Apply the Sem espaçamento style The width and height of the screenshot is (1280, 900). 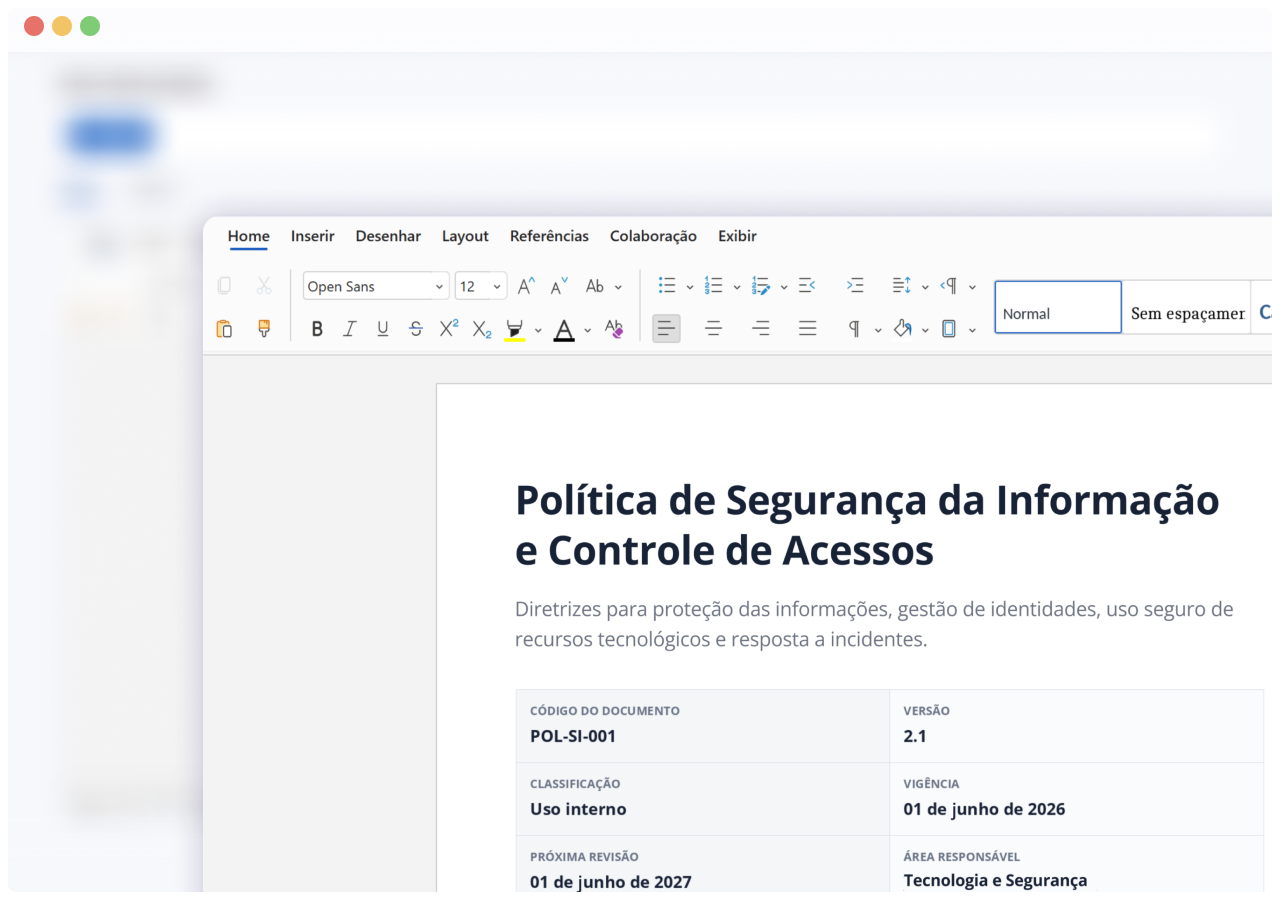coord(1187,307)
